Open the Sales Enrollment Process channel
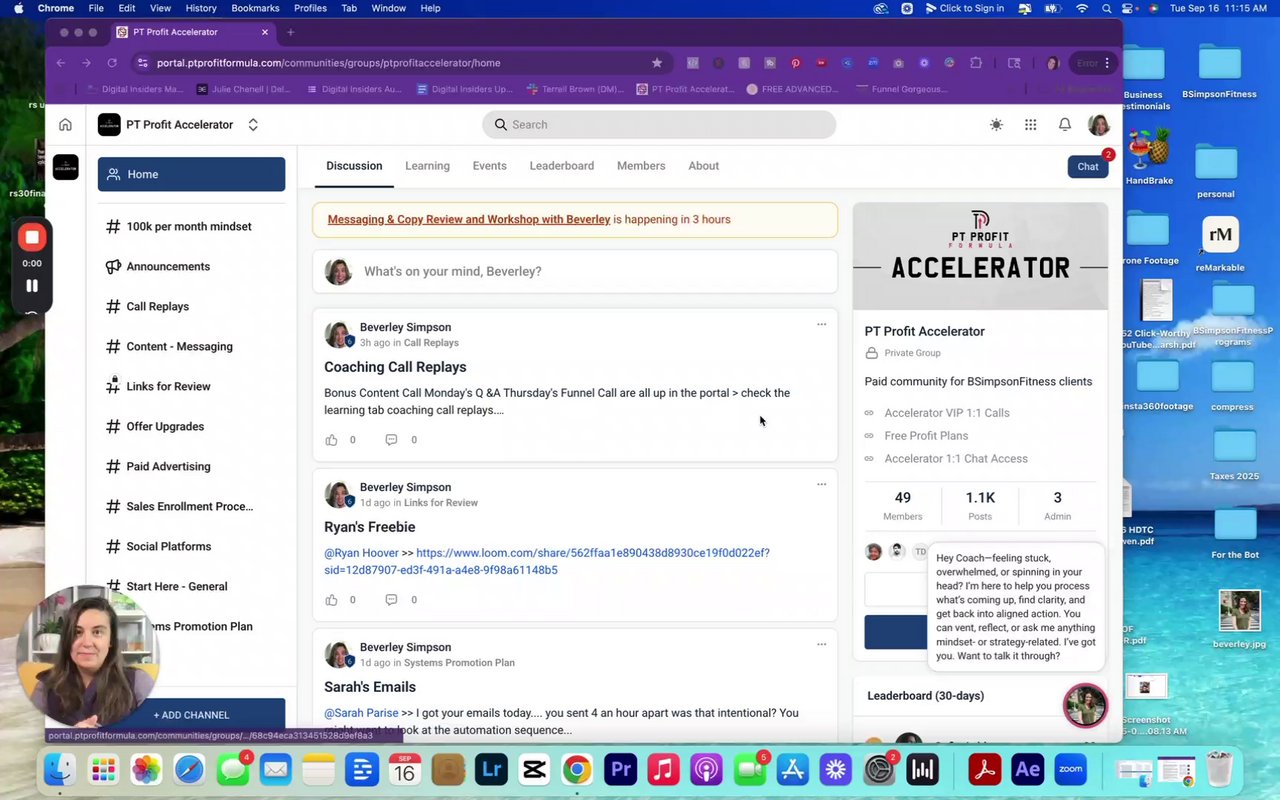This screenshot has width=1280, height=800. coord(191,506)
